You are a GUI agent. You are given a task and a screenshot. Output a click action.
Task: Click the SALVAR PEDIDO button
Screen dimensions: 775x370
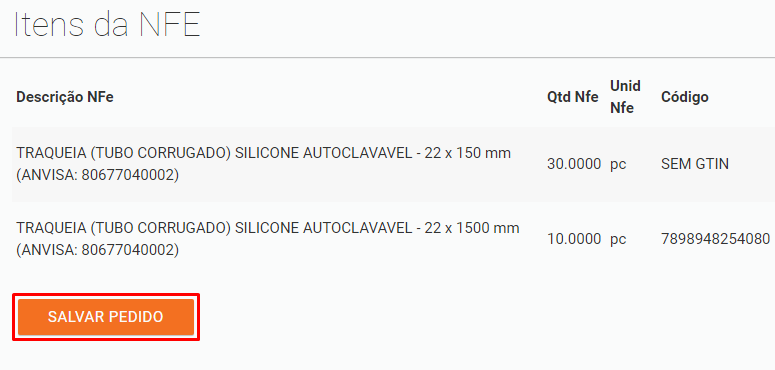[x=106, y=317]
